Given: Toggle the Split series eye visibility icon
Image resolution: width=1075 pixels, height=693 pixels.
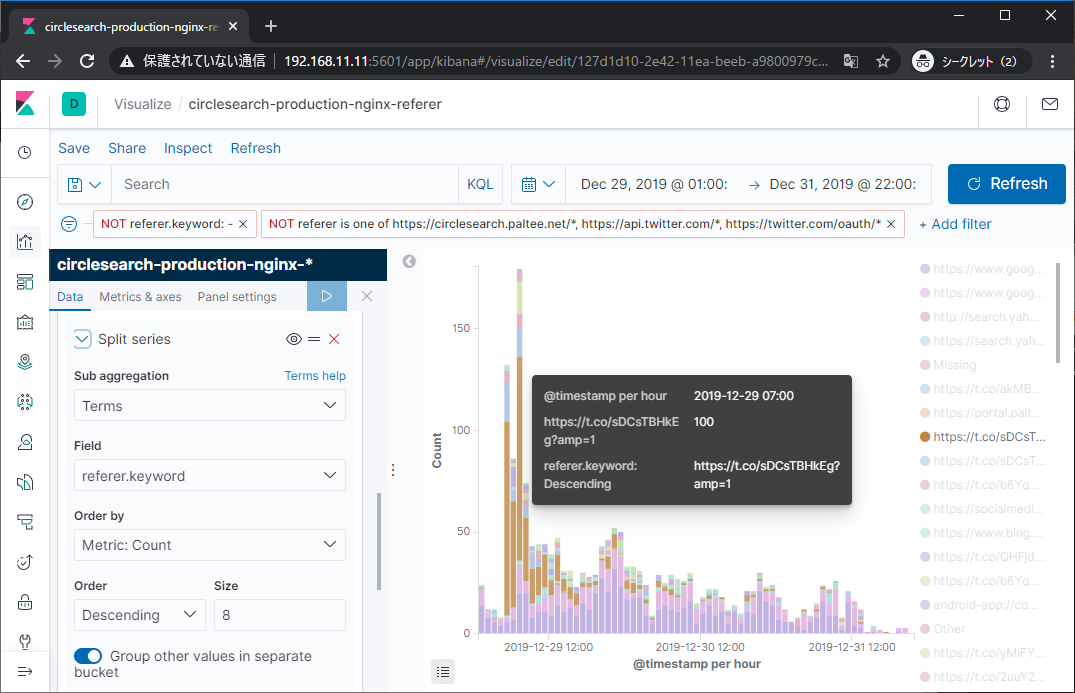Looking at the screenshot, I should tap(293, 339).
